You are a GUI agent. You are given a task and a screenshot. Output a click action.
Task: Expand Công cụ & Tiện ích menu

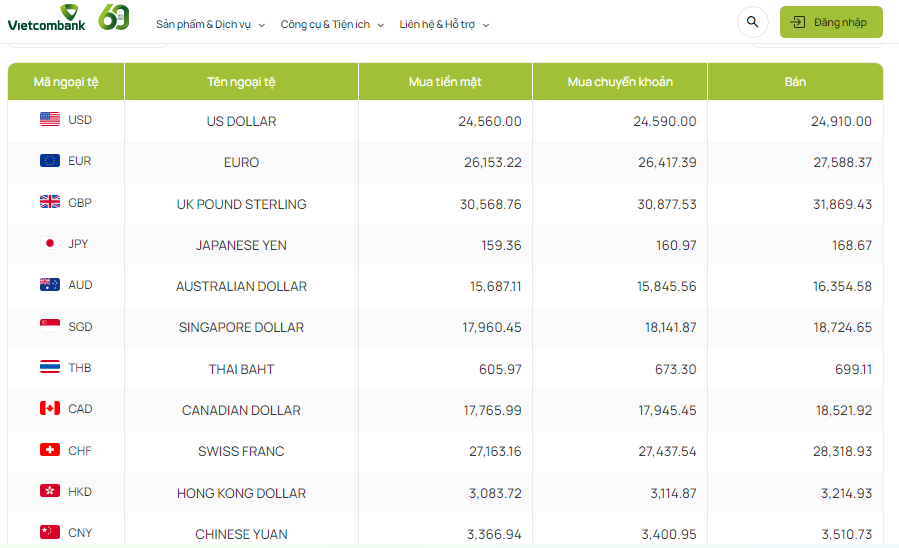[x=332, y=24]
